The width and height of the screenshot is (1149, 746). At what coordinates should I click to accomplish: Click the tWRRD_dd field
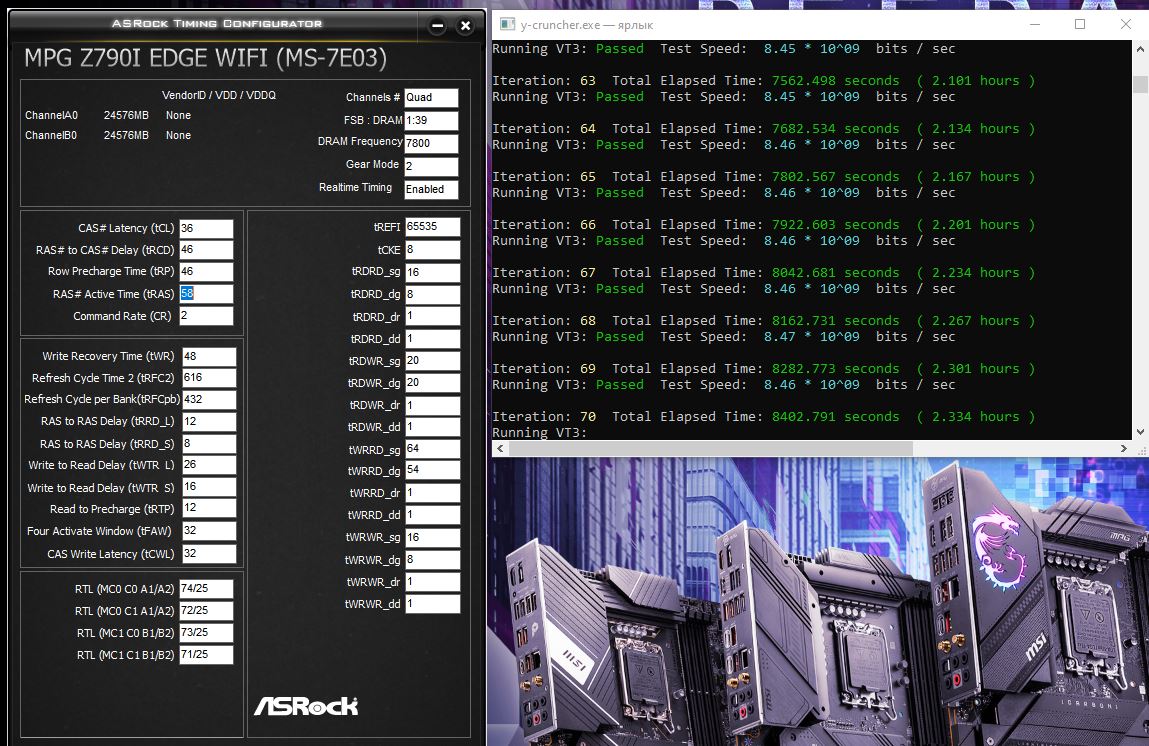pyautogui.click(x=432, y=515)
